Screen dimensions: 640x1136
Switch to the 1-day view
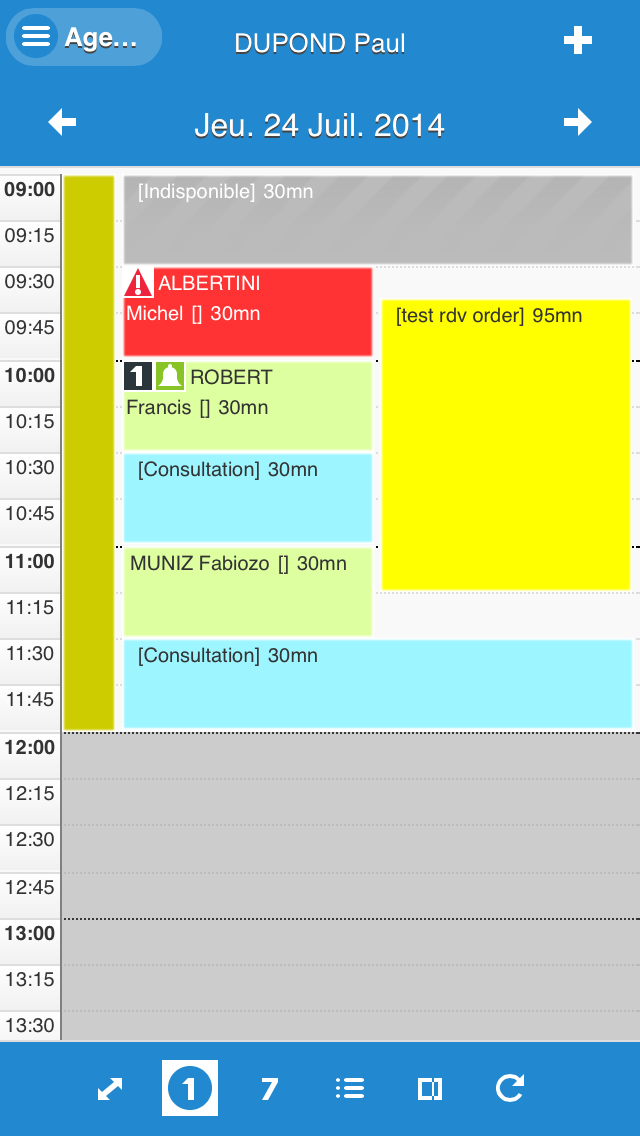coord(190,1089)
